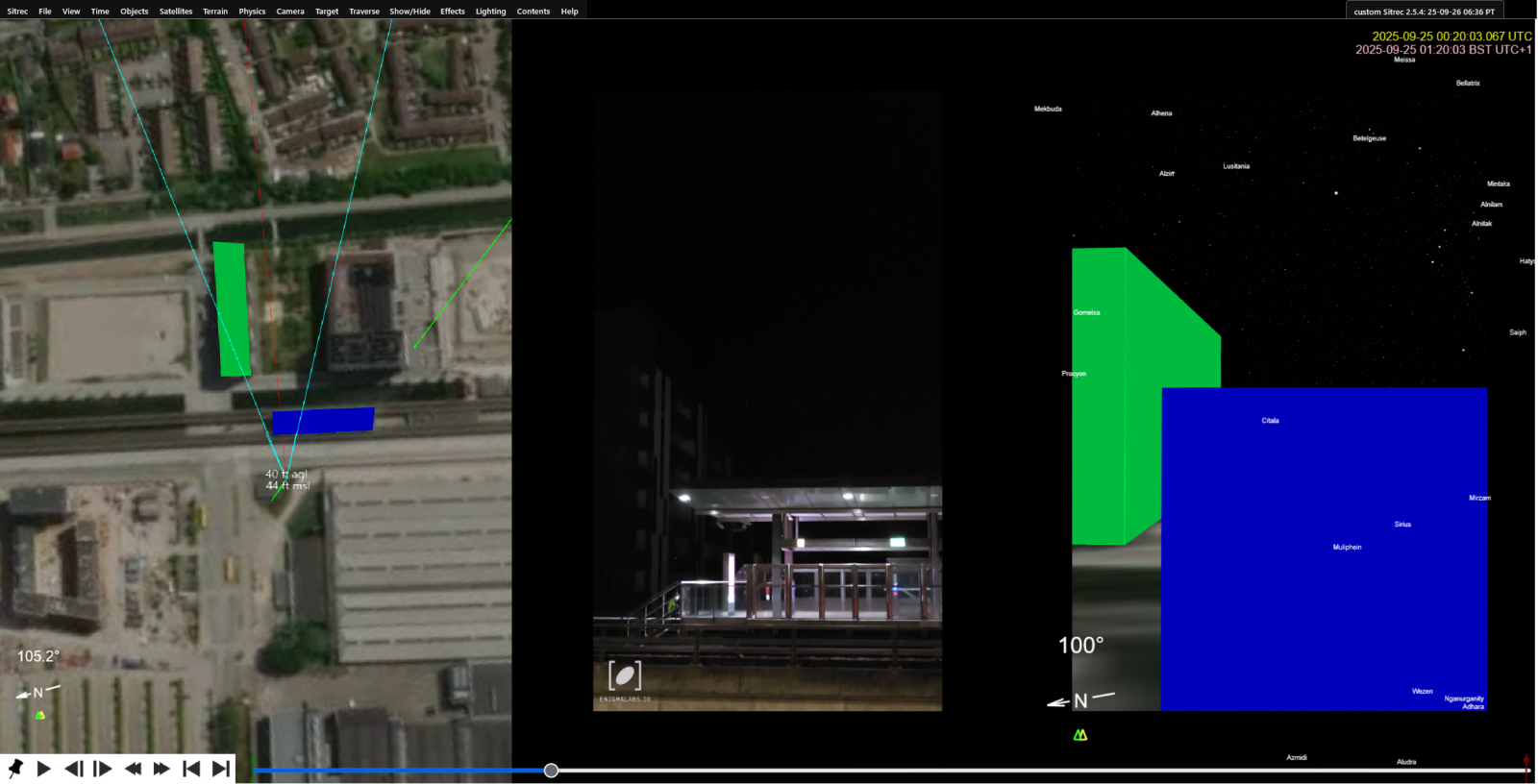Click the green building block on map

(x=232, y=308)
